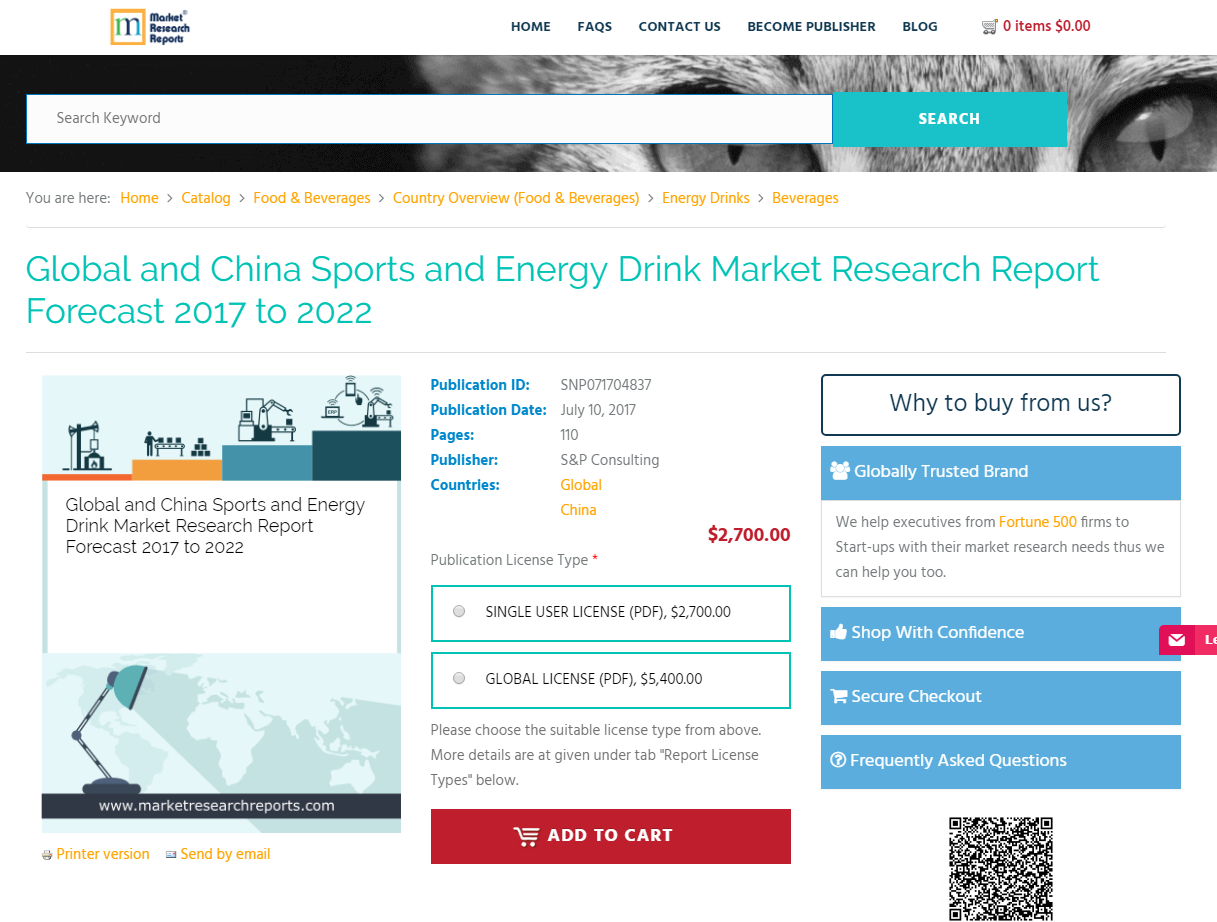This screenshot has width=1217, height=922.
Task: Open the shopping cart icon
Action: coord(990,27)
